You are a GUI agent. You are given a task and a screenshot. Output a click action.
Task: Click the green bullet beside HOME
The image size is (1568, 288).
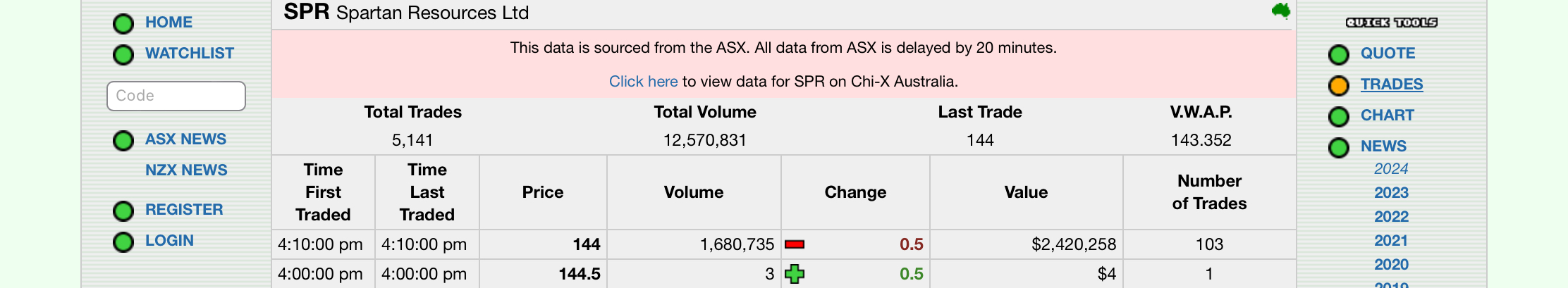click(123, 24)
